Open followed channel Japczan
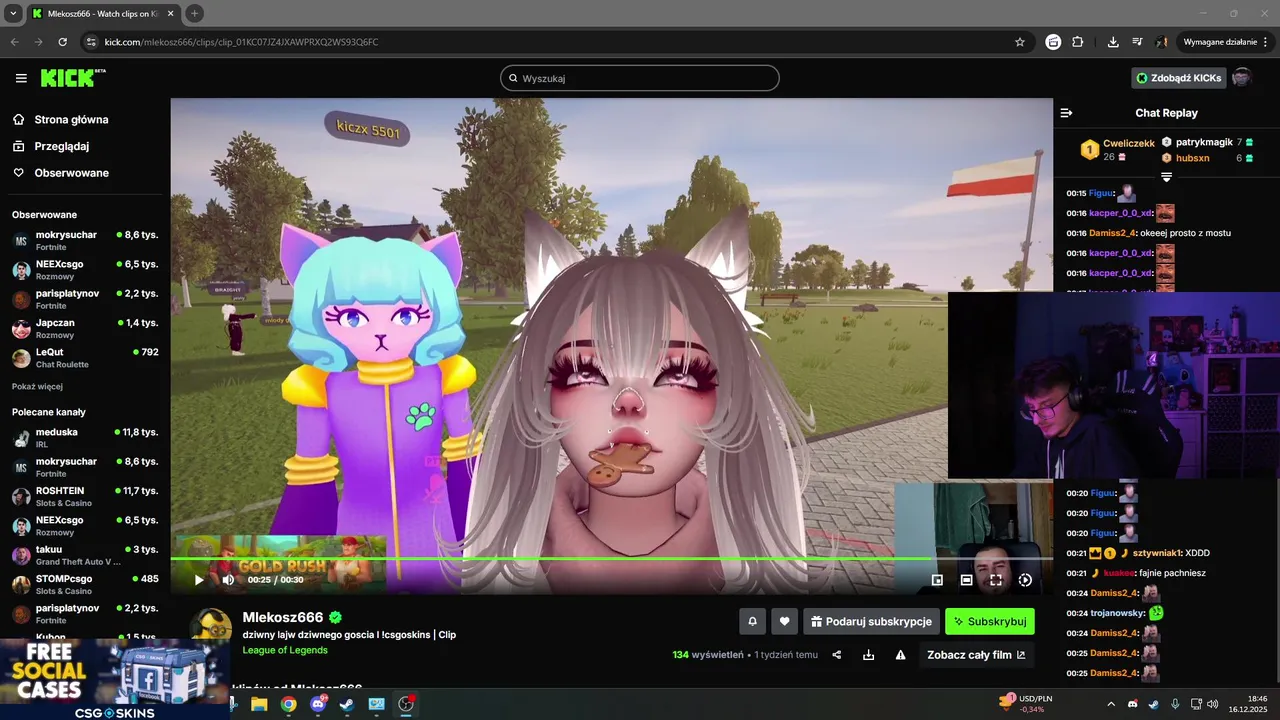 [x=85, y=329]
